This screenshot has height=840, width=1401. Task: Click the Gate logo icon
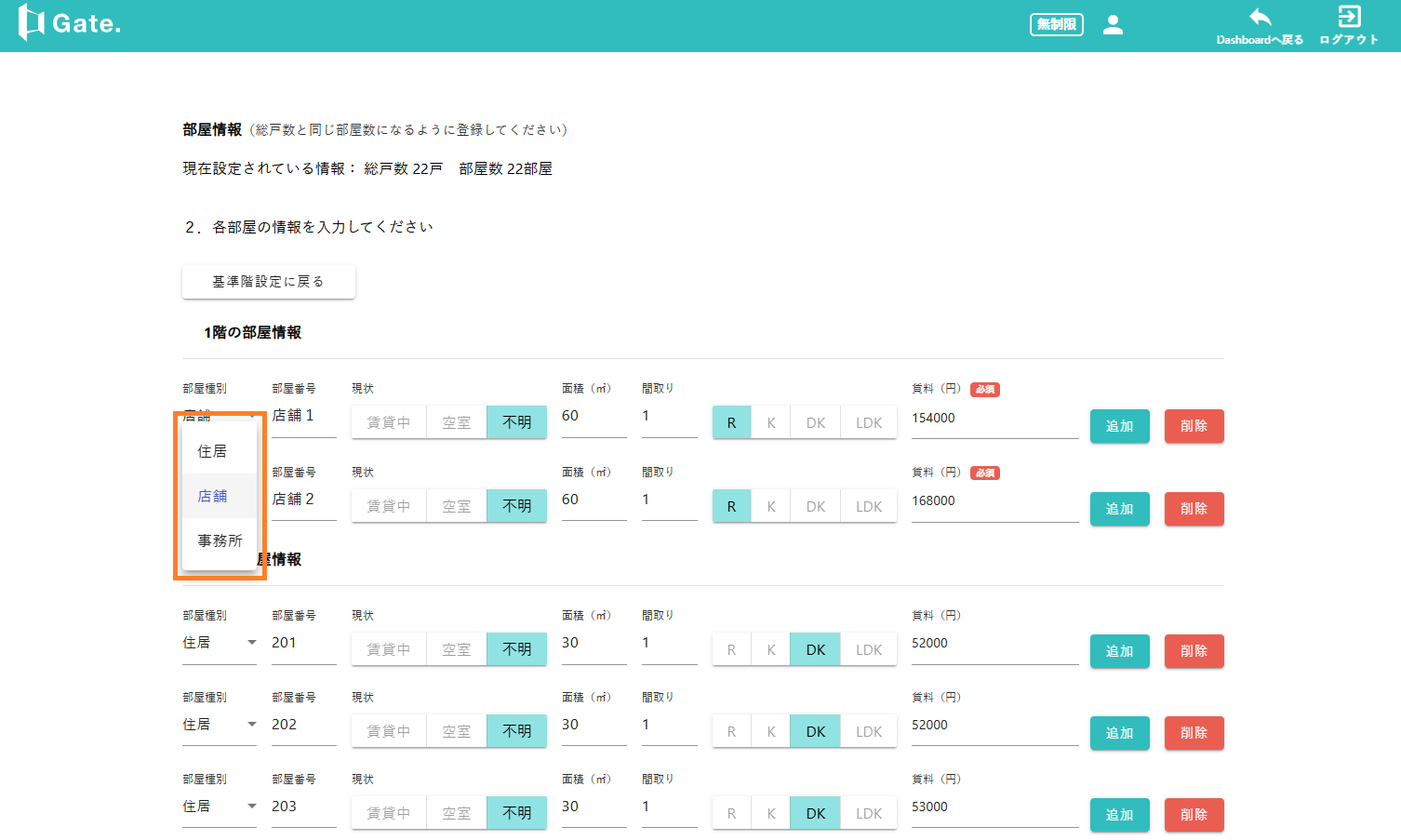pyautogui.click(x=32, y=23)
